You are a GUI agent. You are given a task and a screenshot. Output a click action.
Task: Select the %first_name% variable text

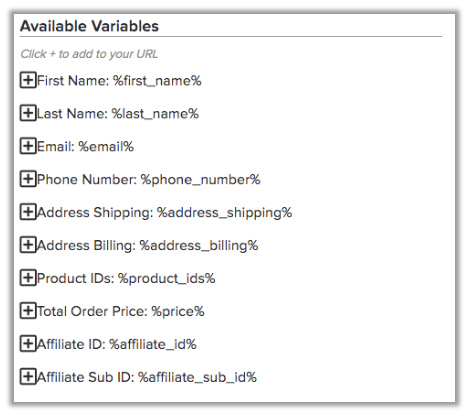tap(157, 81)
